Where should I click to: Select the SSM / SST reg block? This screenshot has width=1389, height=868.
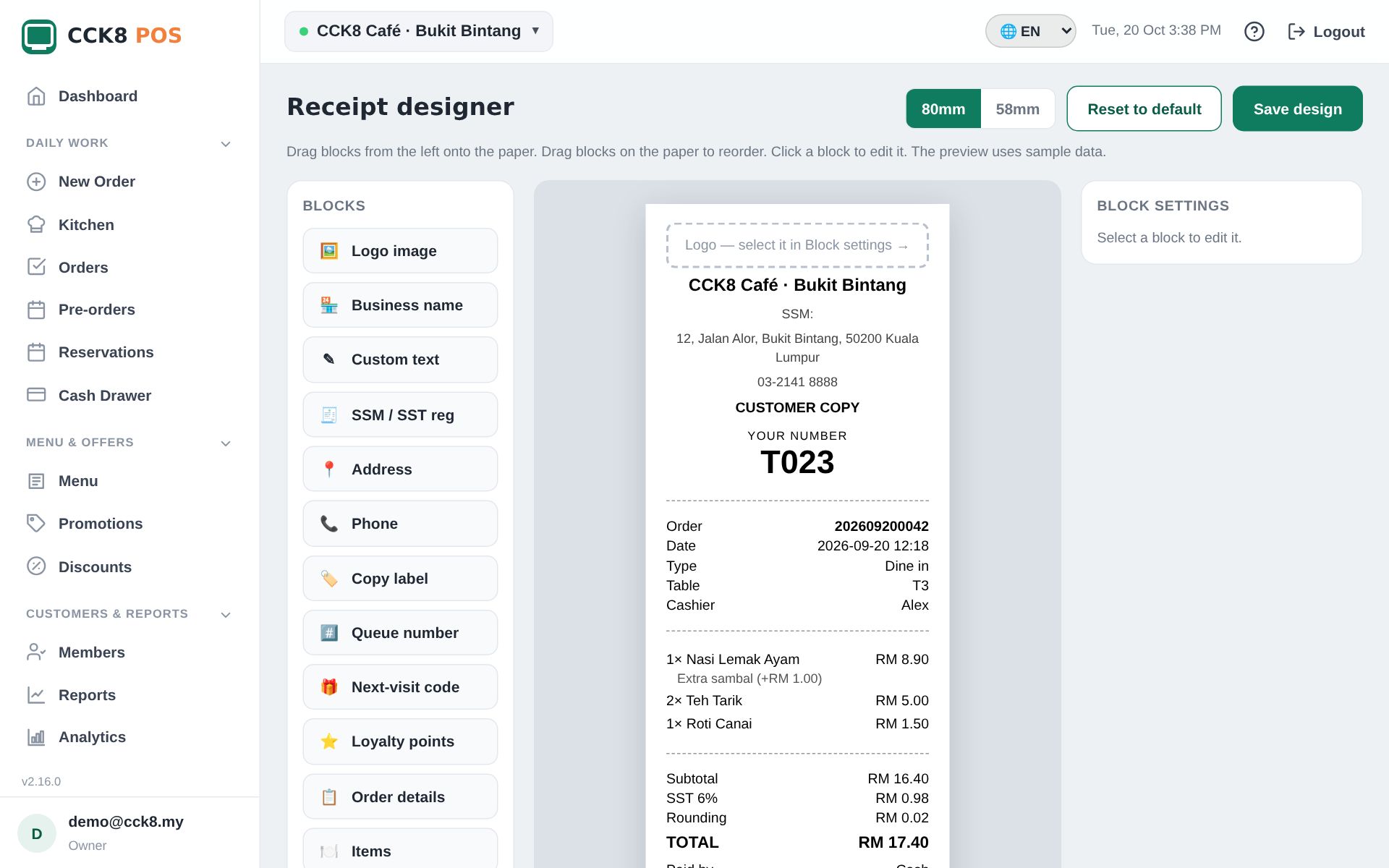click(x=400, y=414)
